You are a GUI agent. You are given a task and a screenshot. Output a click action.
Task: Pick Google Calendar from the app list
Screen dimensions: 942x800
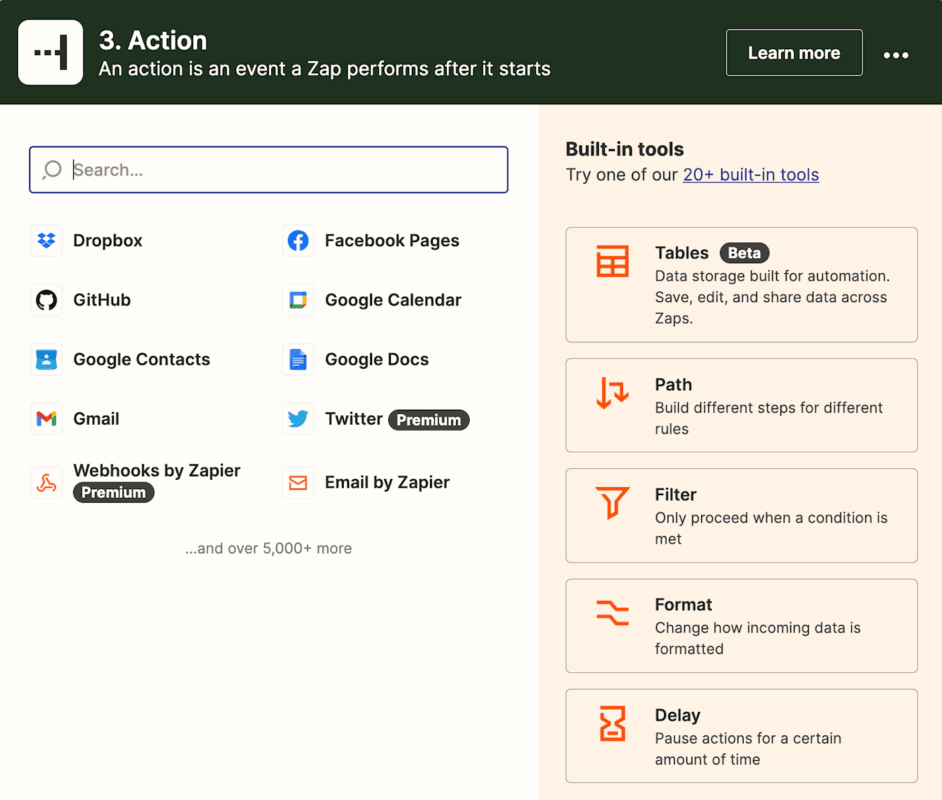coord(392,300)
